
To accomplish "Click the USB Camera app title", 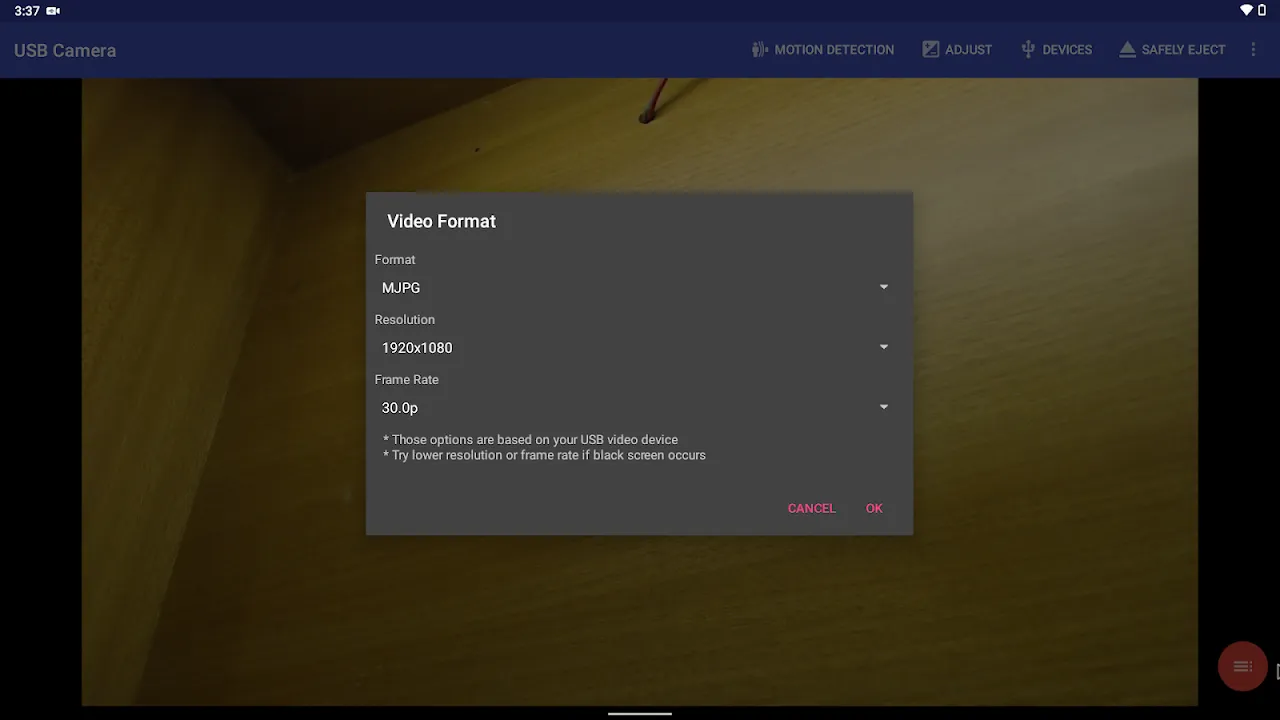I will pyautogui.click(x=65, y=50).
